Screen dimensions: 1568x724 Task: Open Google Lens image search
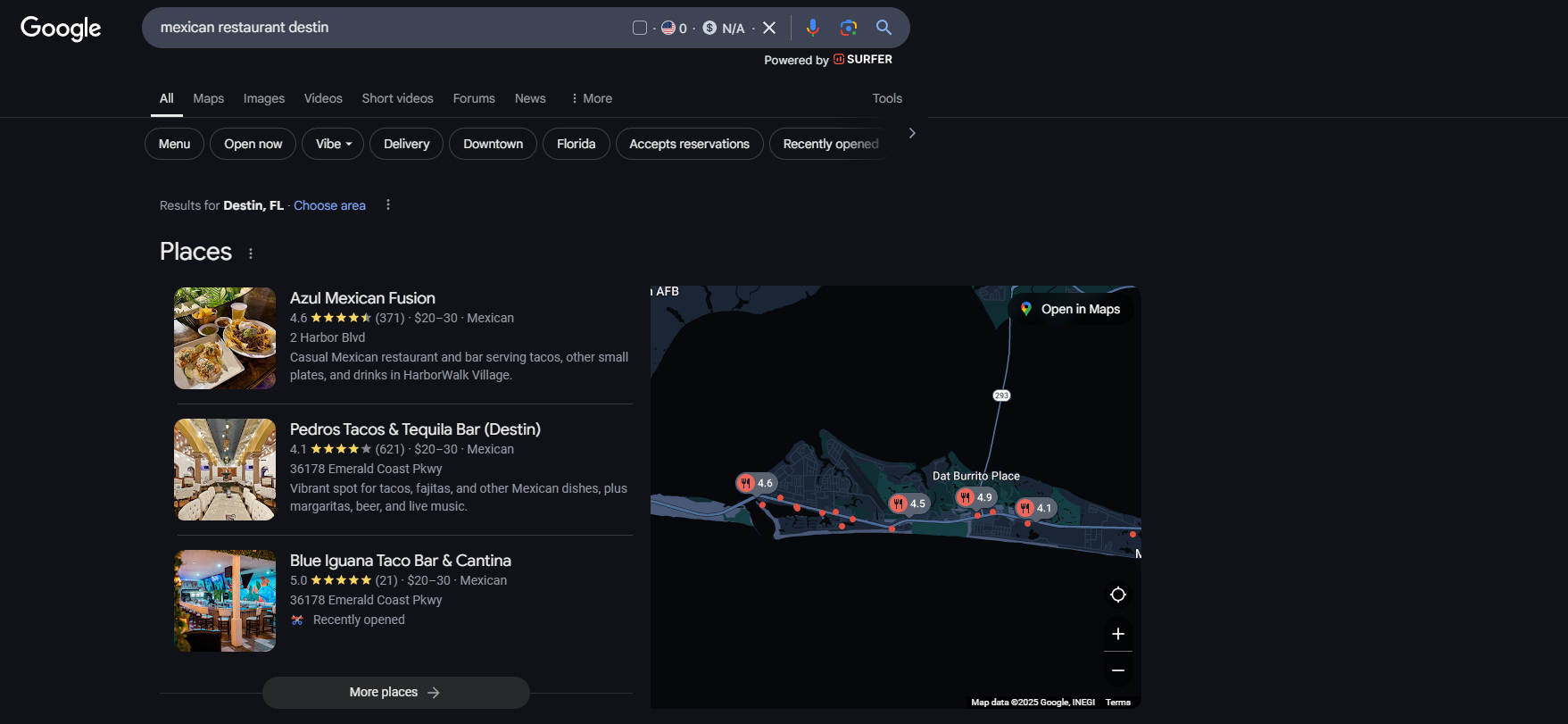point(848,28)
